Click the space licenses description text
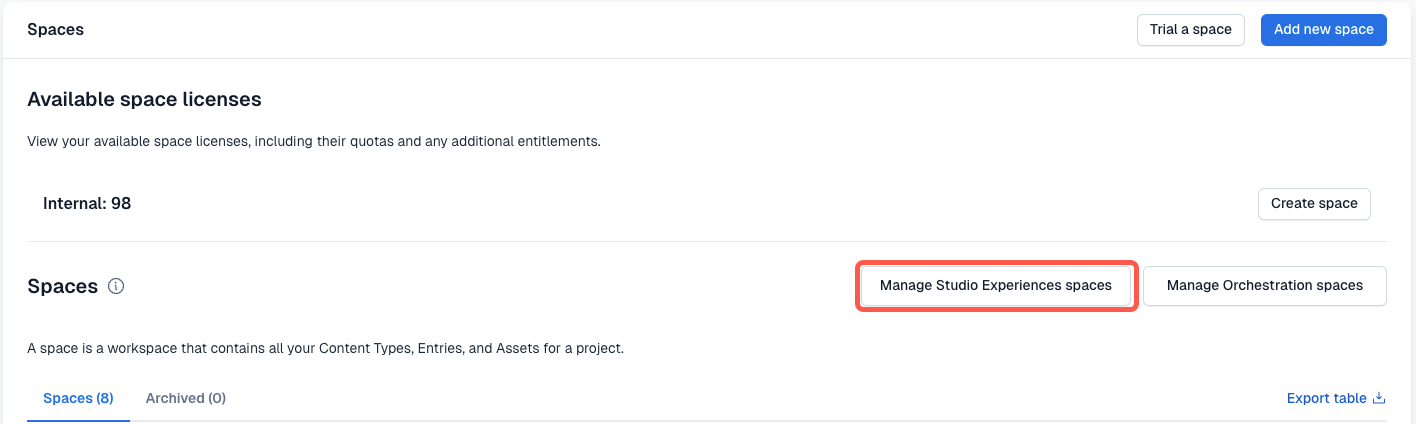 pyautogui.click(x=313, y=141)
